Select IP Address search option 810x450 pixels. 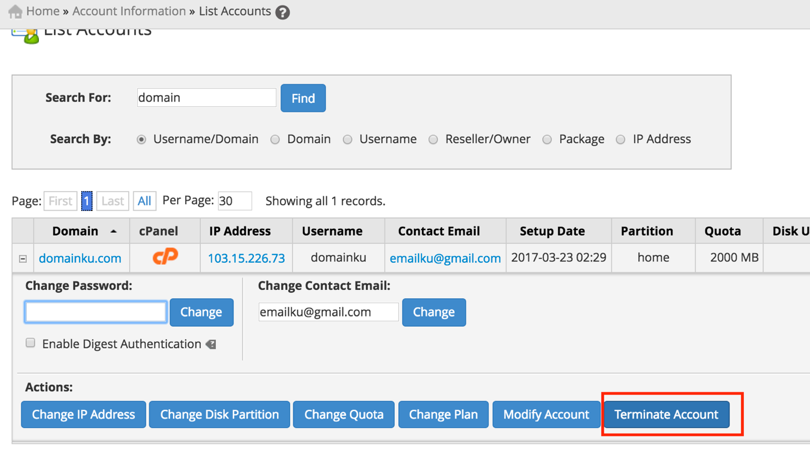coord(620,139)
